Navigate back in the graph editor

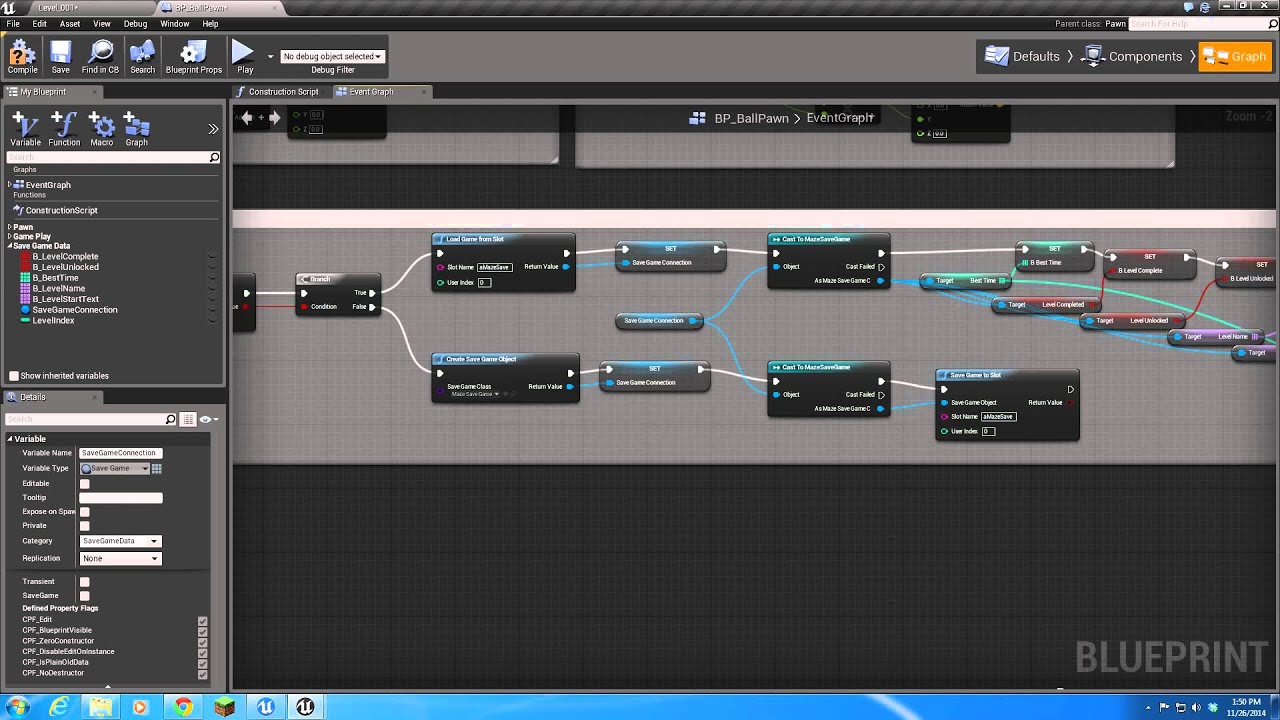click(x=247, y=117)
